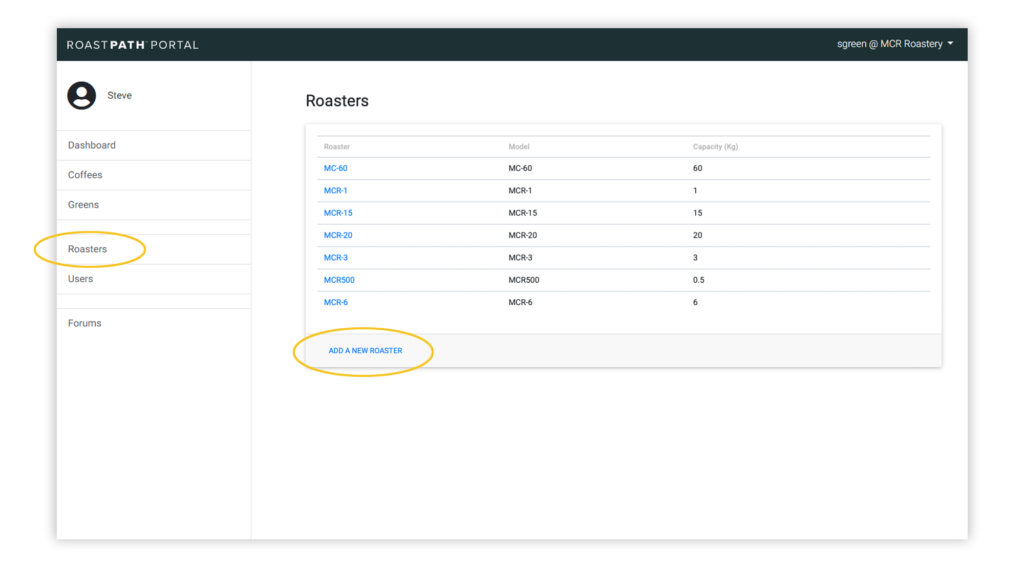Select the MCR-15 model cell
This screenshot has height=569, width=1024.
[x=522, y=213]
